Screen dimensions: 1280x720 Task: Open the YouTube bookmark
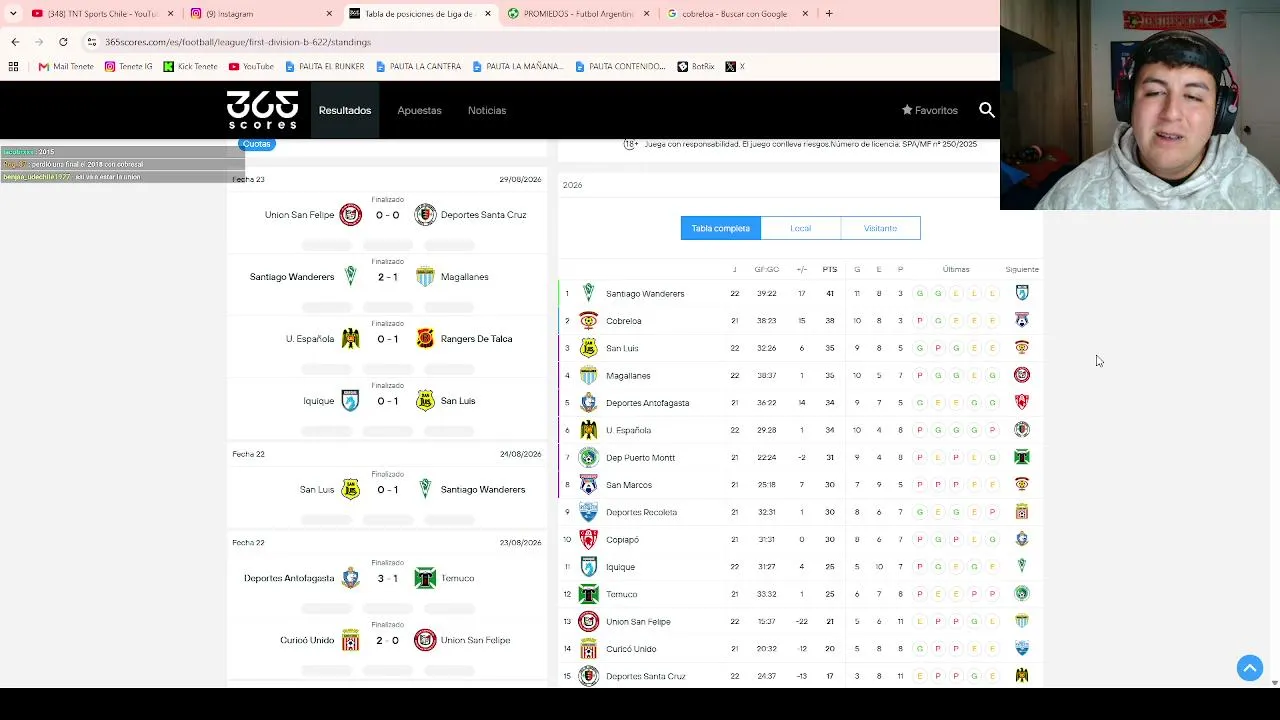tap(251, 66)
